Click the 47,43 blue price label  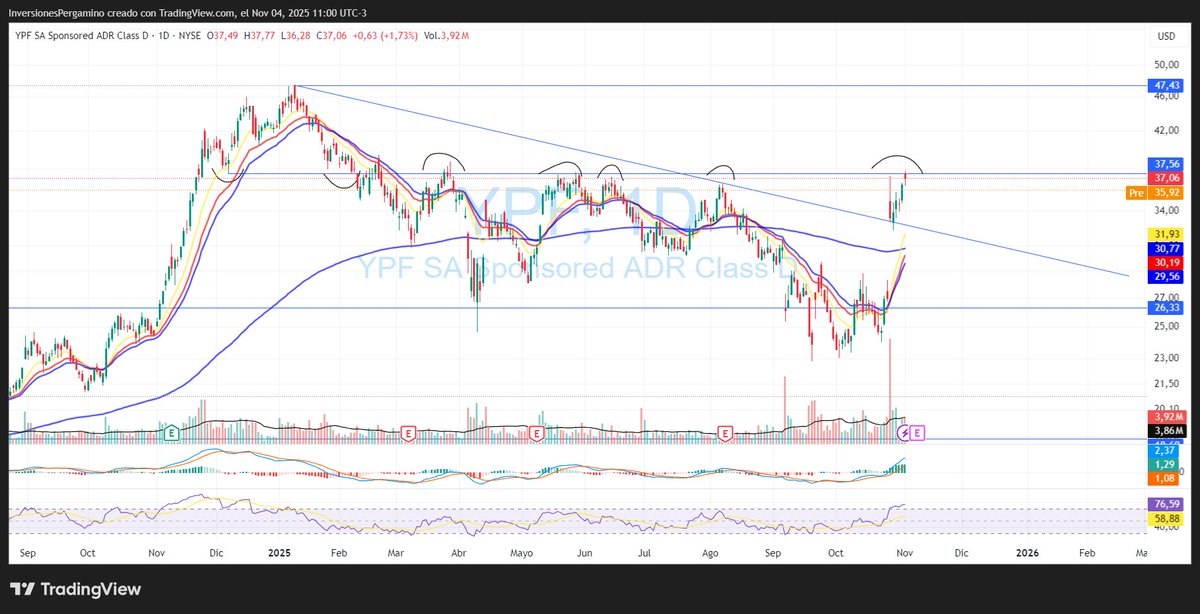click(x=1166, y=86)
